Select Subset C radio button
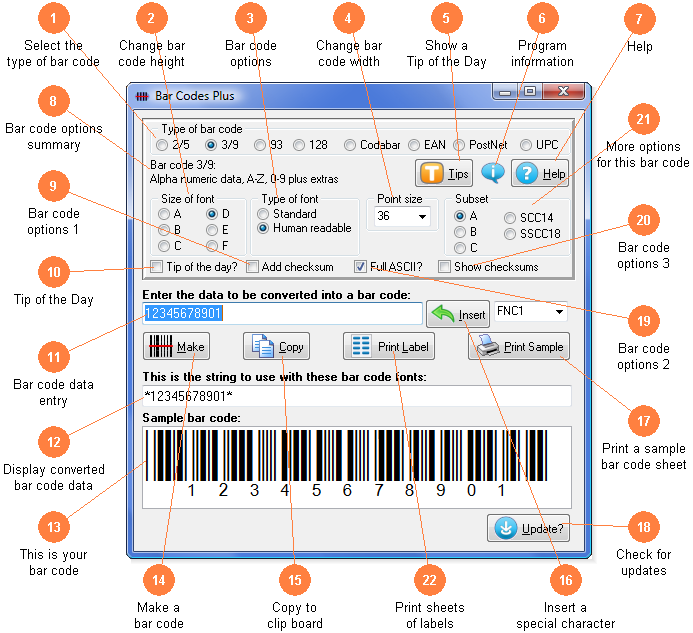 (x=460, y=248)
